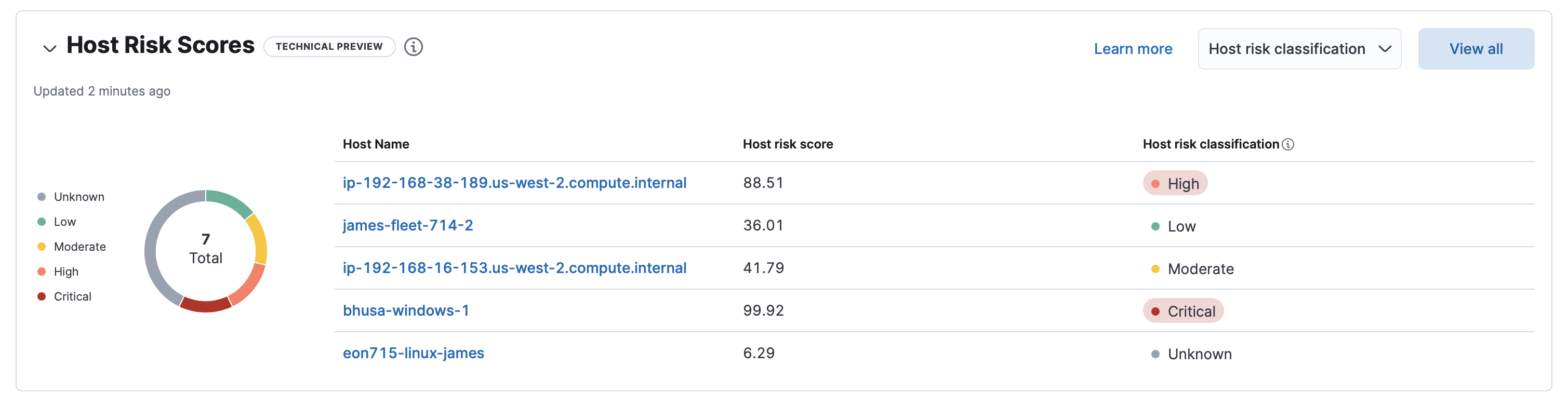Open host ip-192-168-38-189.us-west-2.compute.internal
This screenshot has width=1568, height=407.
coord(514,183)
